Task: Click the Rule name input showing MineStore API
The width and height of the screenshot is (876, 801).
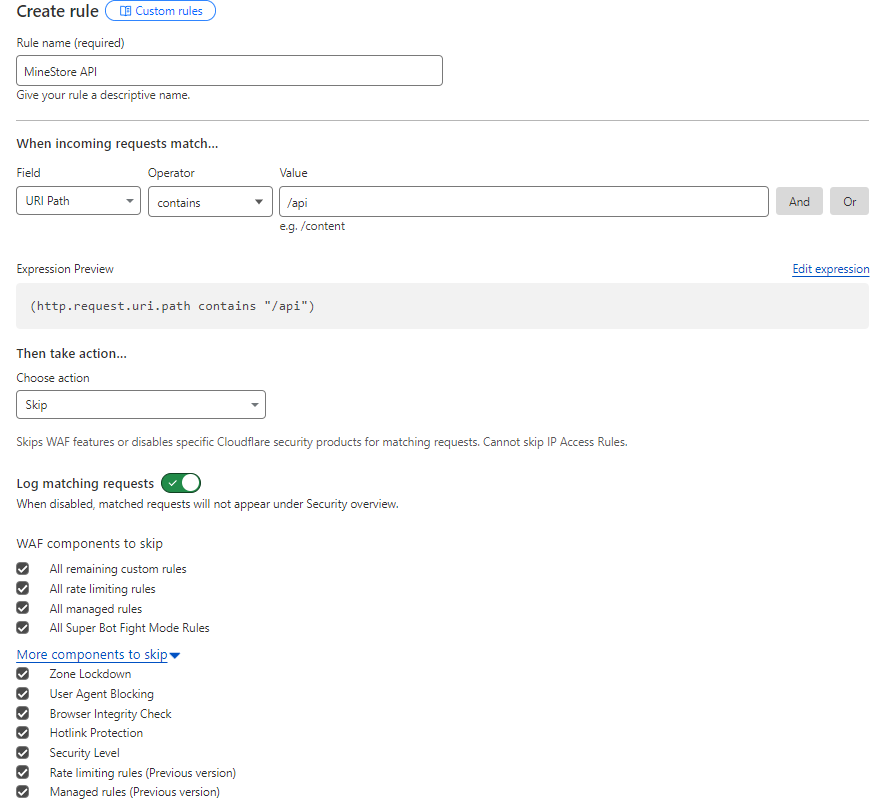Action: point(228,70)
